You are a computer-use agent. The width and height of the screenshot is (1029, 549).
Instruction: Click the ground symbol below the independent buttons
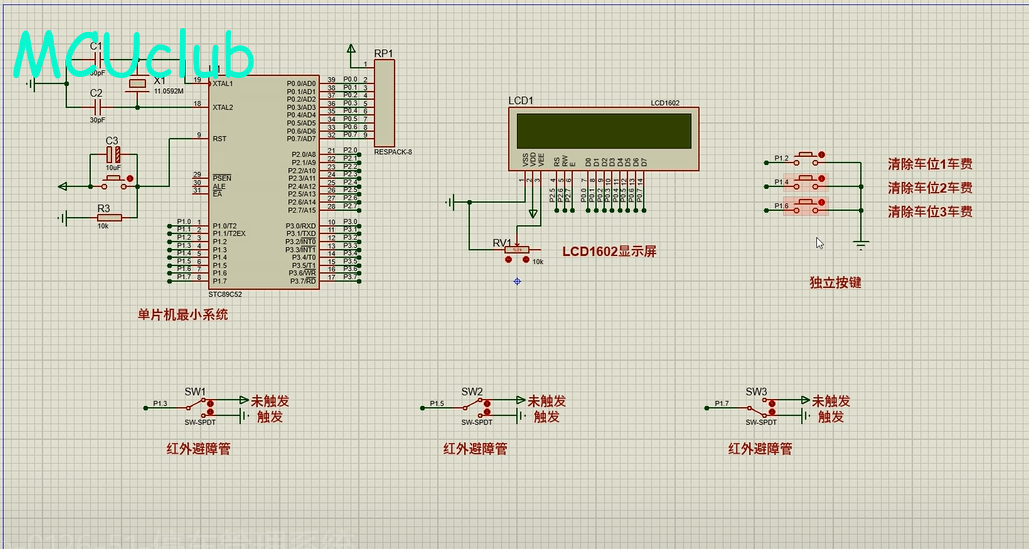click(x=861, y=243)
